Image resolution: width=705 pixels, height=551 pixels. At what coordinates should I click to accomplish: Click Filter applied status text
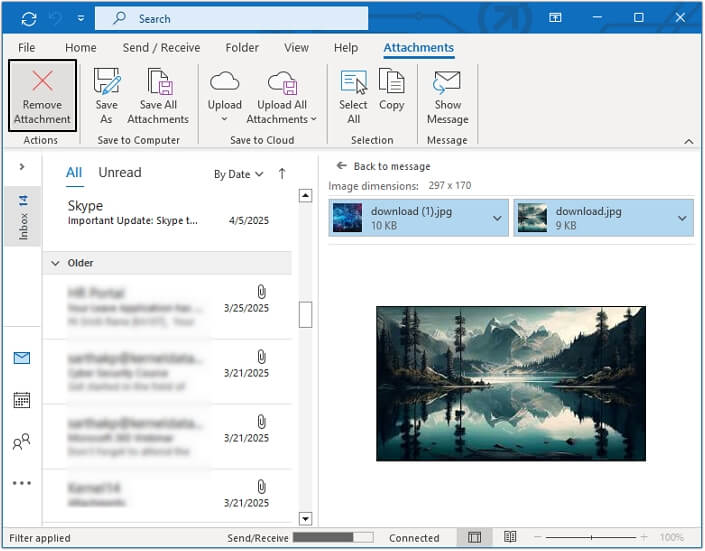coord(40,538)
